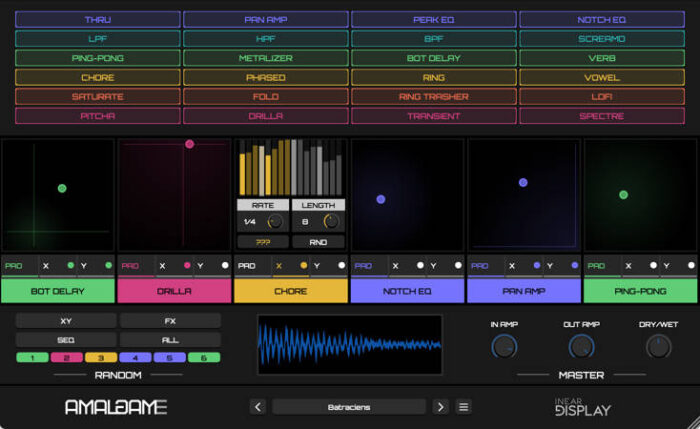This screenshot has height=429, width=700.
Task: Select the Metalizer effect from the list
Action: coord(265,58)
